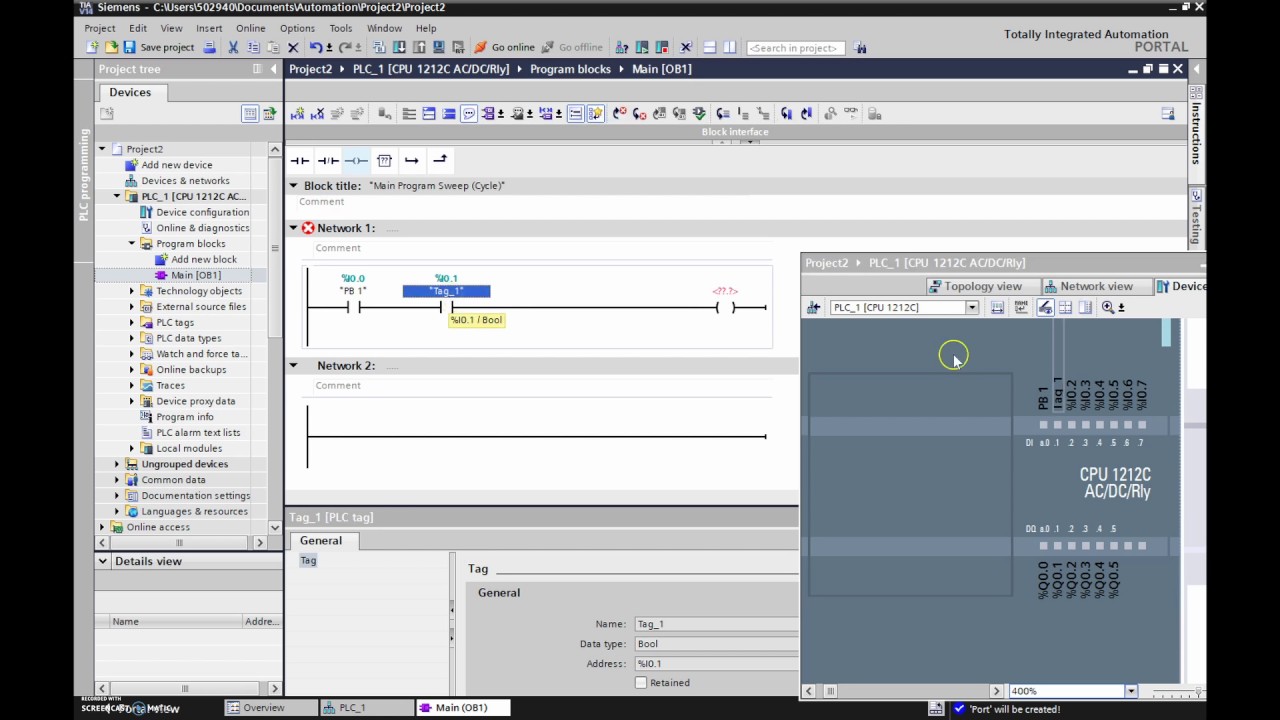Click the Open branch icon
This screenshot has height=720, width=1280.
point(411,160)
